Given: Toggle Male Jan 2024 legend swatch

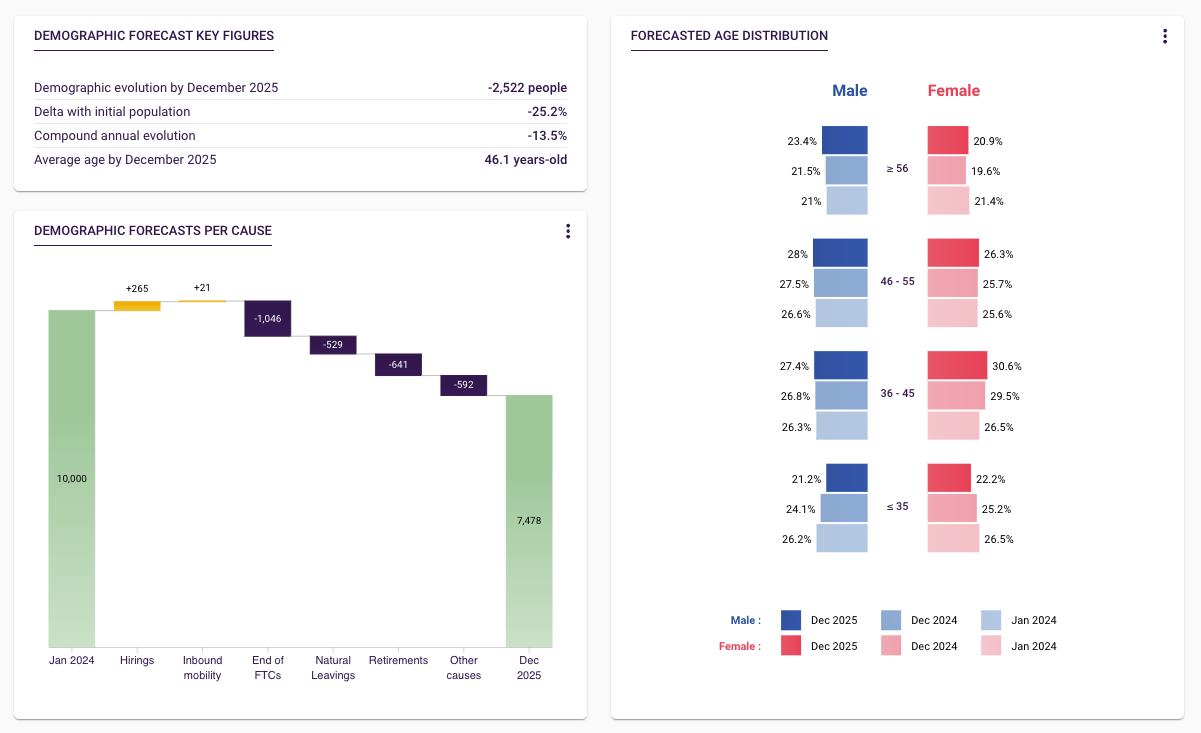Looking at the screenshot, I should (991, 620).
